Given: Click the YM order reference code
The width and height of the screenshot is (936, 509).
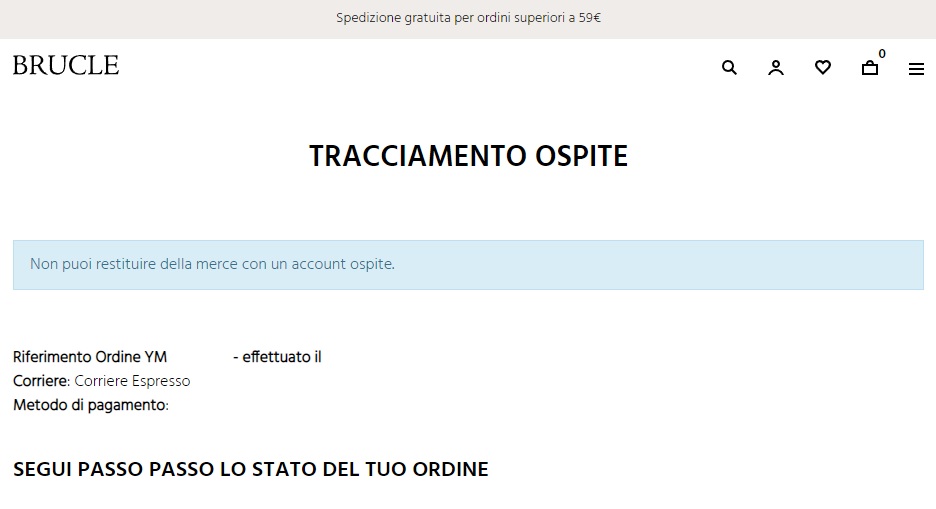Looking at the screenshot, I should pos(156,357).
